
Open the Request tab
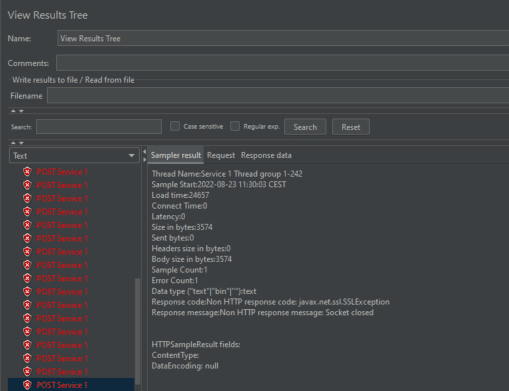tap(221, 155)
